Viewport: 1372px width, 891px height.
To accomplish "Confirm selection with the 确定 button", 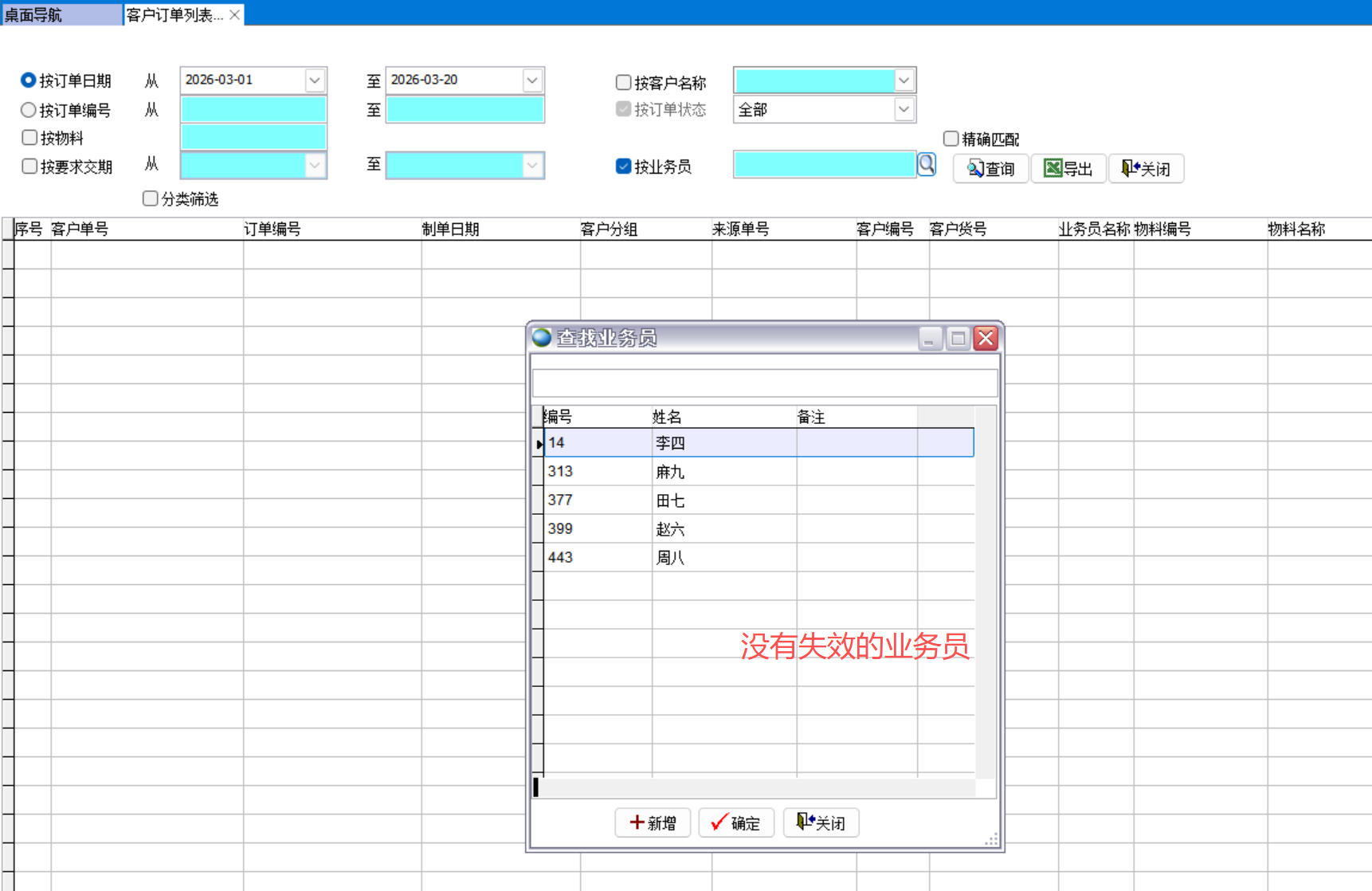I will click(x=736, y=822).
